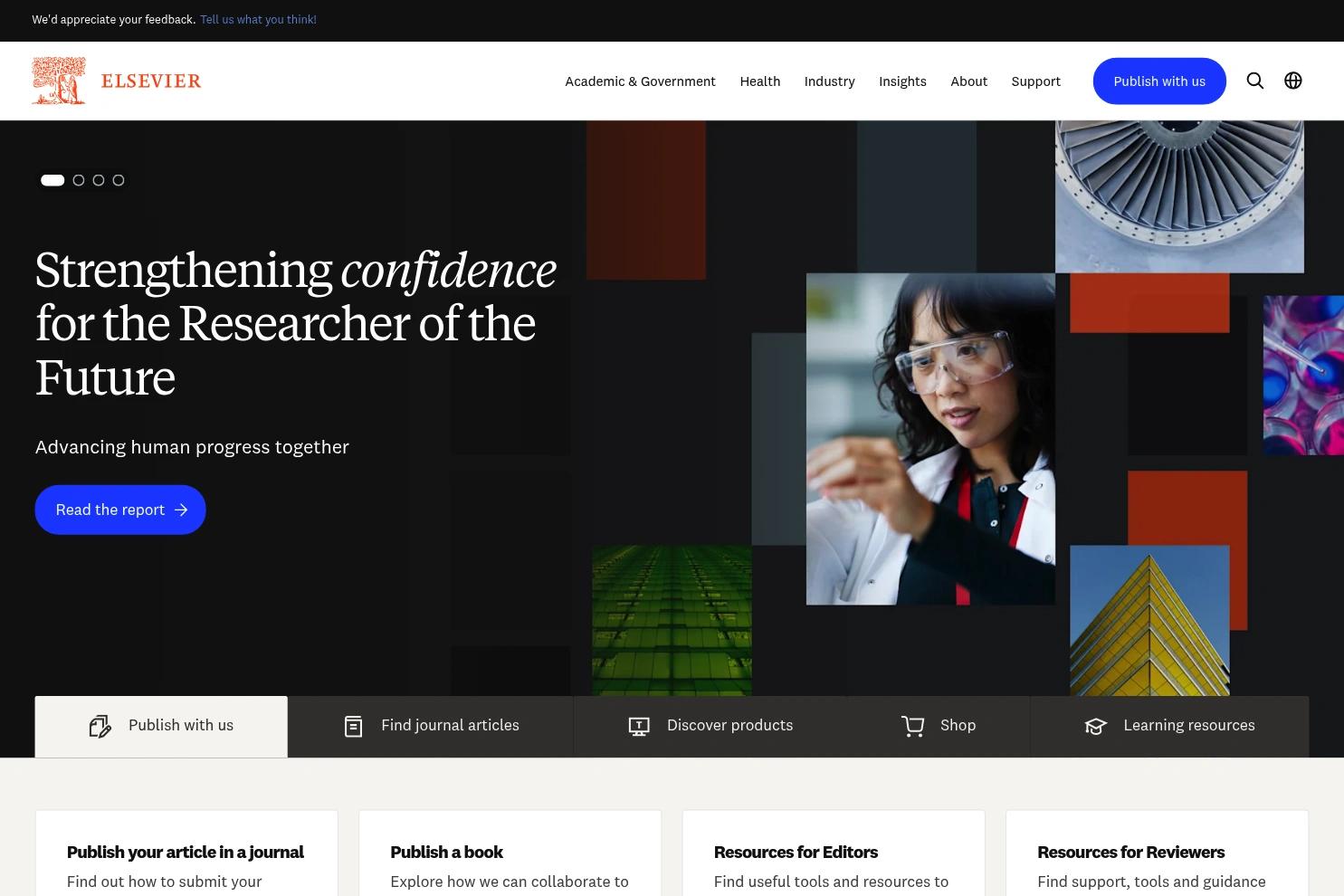Screen dimensions: 1344x896
Task: Open the Health menu
Action: [x=760, y=81]
